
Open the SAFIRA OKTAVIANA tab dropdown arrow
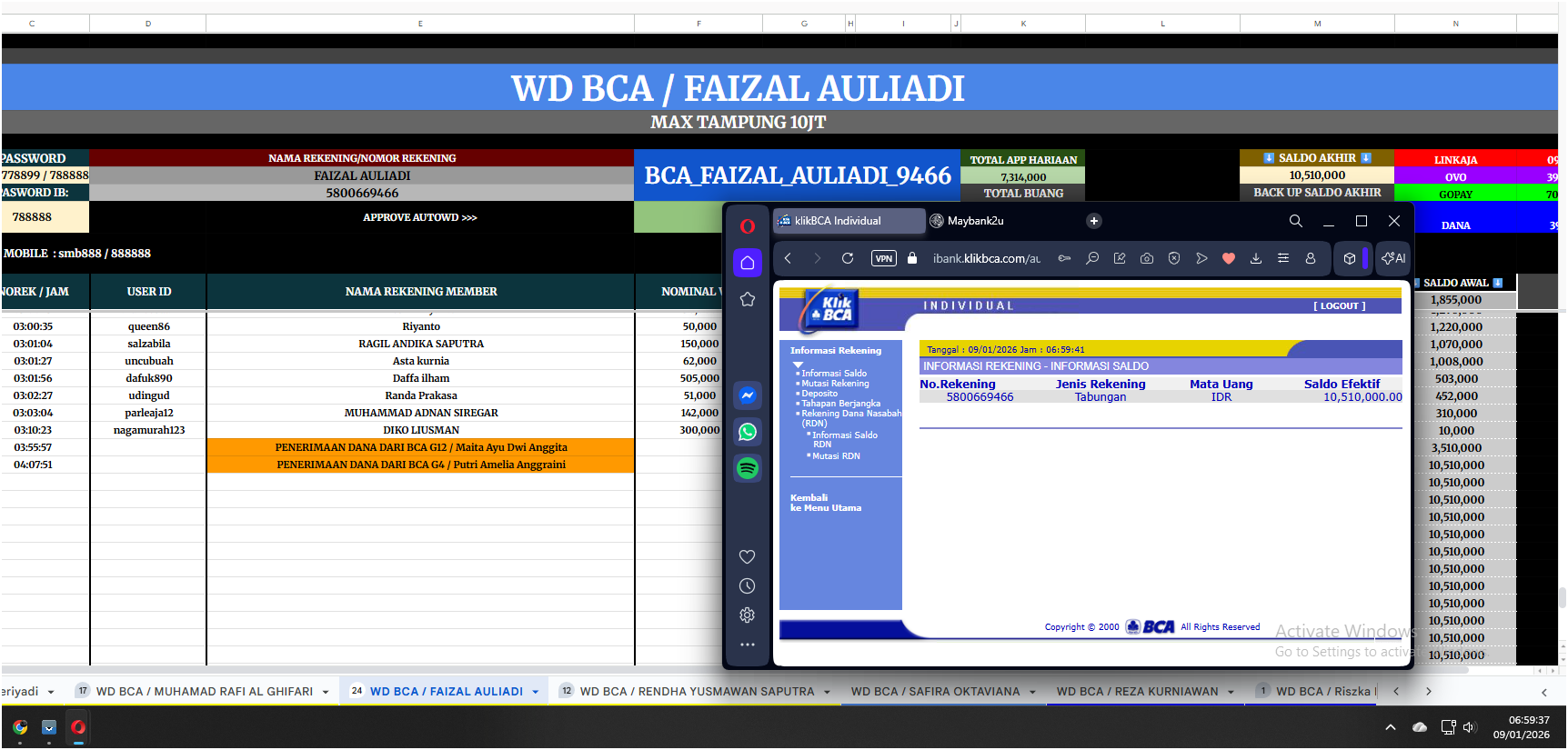click(x=1033, y=693)
